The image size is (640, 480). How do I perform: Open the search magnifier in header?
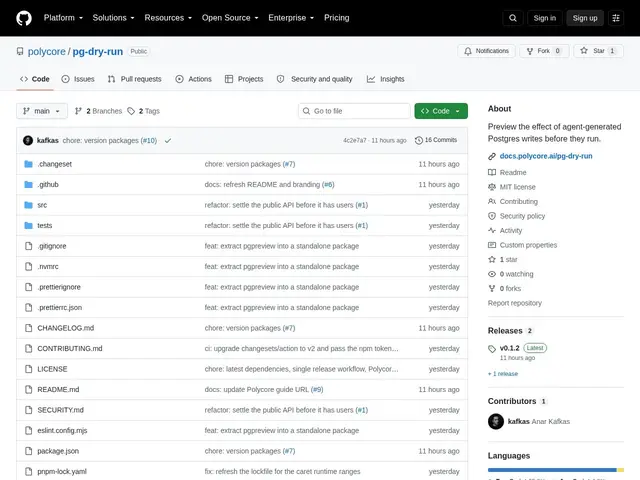click(513, 18)
